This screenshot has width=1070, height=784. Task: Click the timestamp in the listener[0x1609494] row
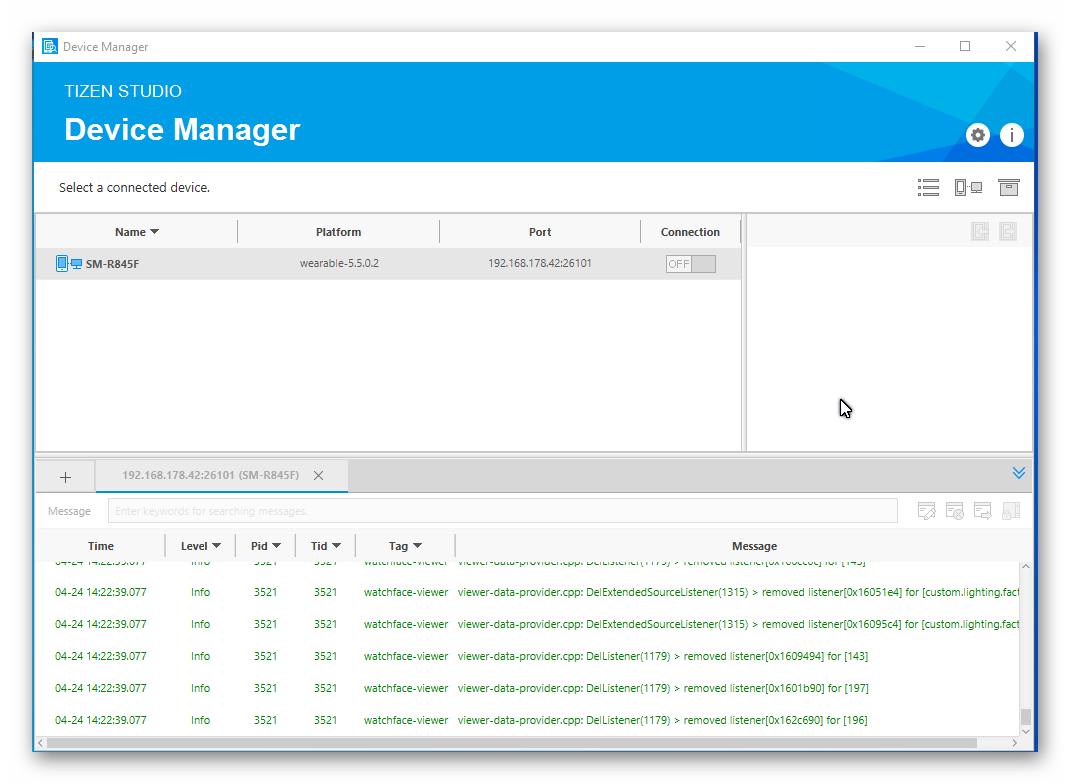click(x=101, y=656)
